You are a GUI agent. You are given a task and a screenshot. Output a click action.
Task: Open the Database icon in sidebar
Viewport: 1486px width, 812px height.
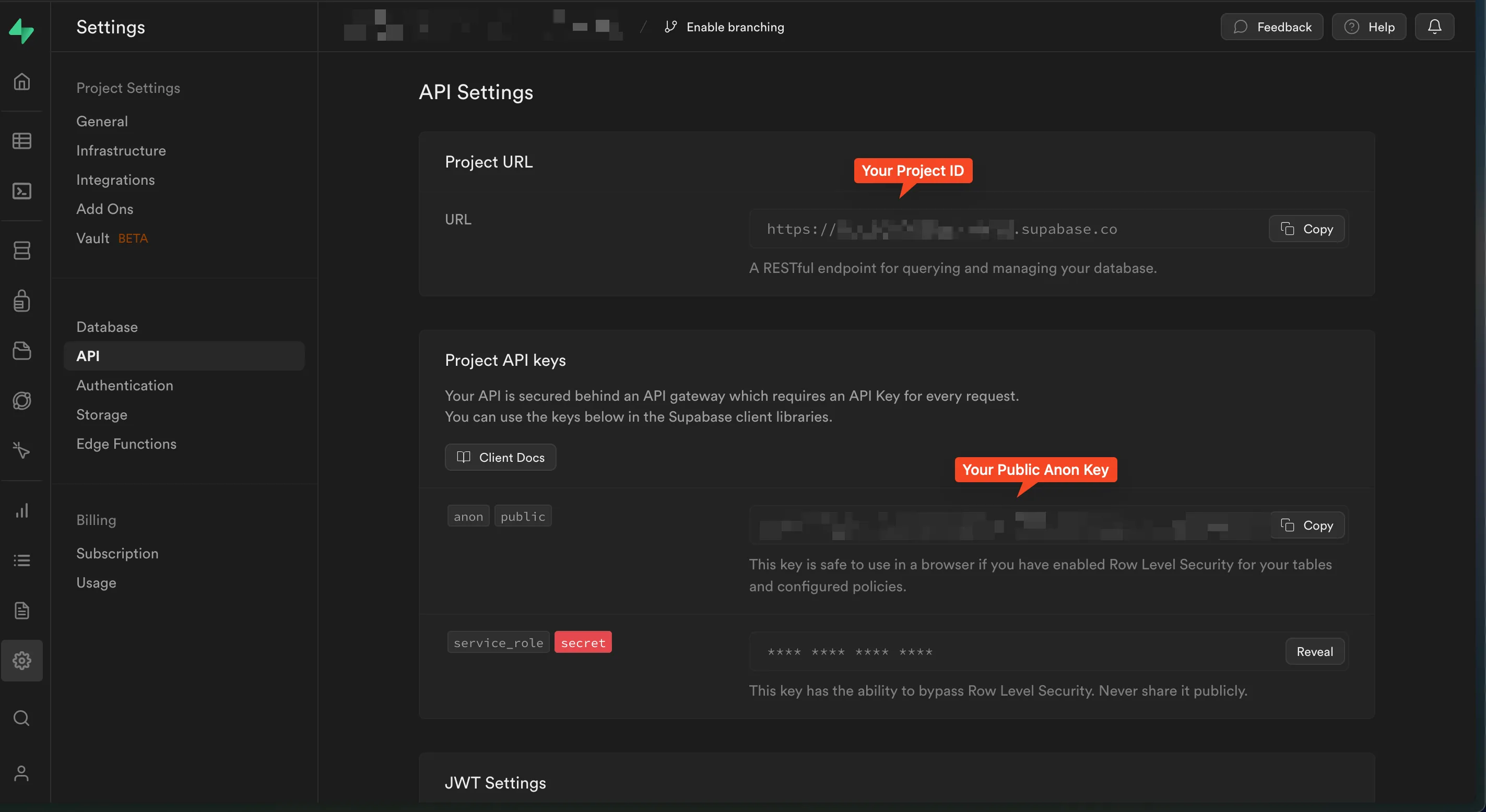pyautogui.click(x=22, y=250)
